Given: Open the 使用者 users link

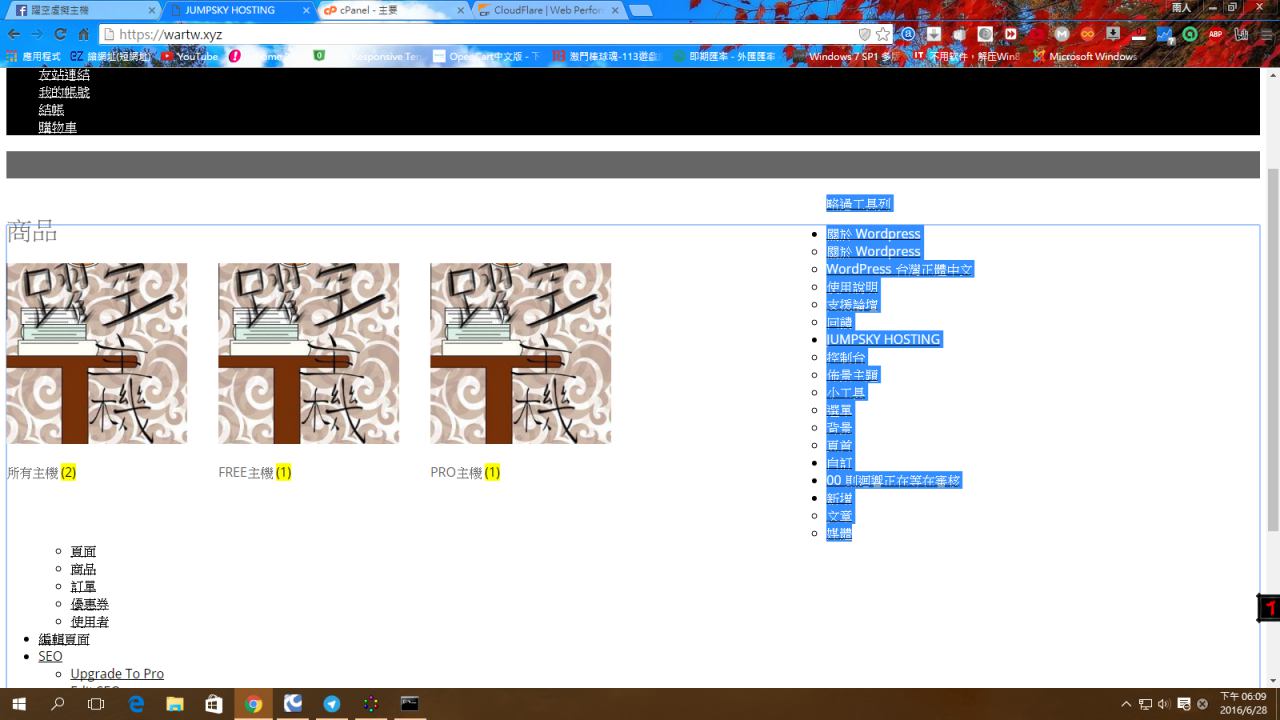Looking at the screenshot, I should pos(90,622).
